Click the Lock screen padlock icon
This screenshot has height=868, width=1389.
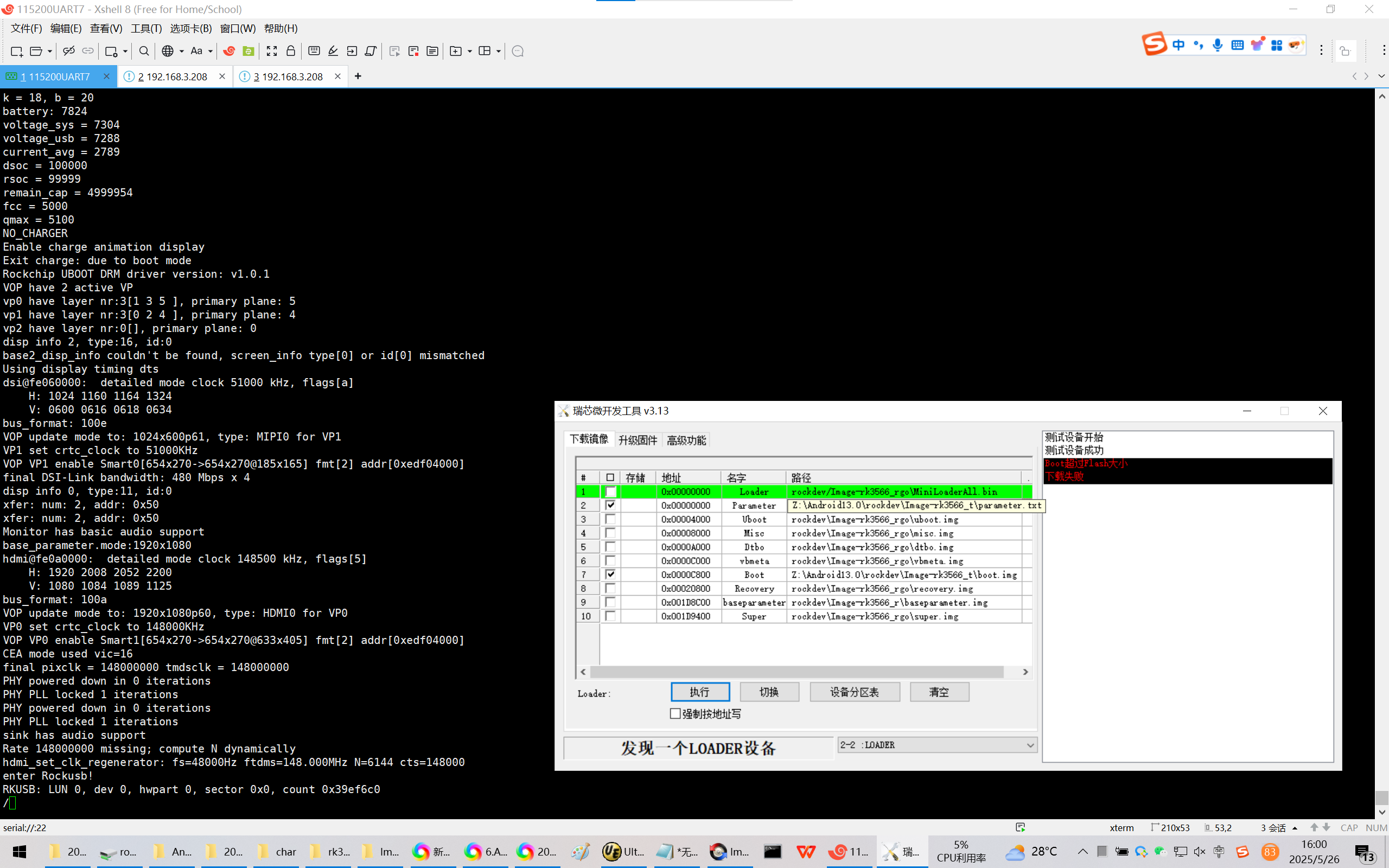pyautogui.click(x=291, y=51)
